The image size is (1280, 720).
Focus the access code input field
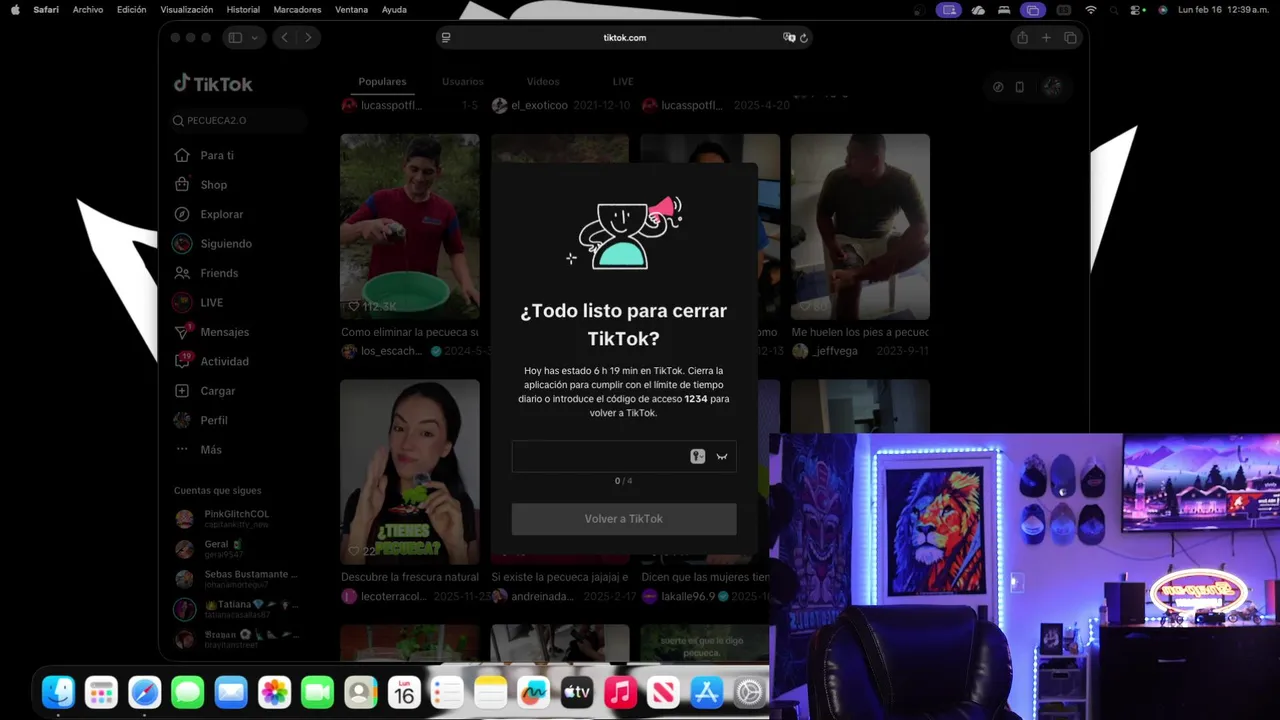coord(624,456)
